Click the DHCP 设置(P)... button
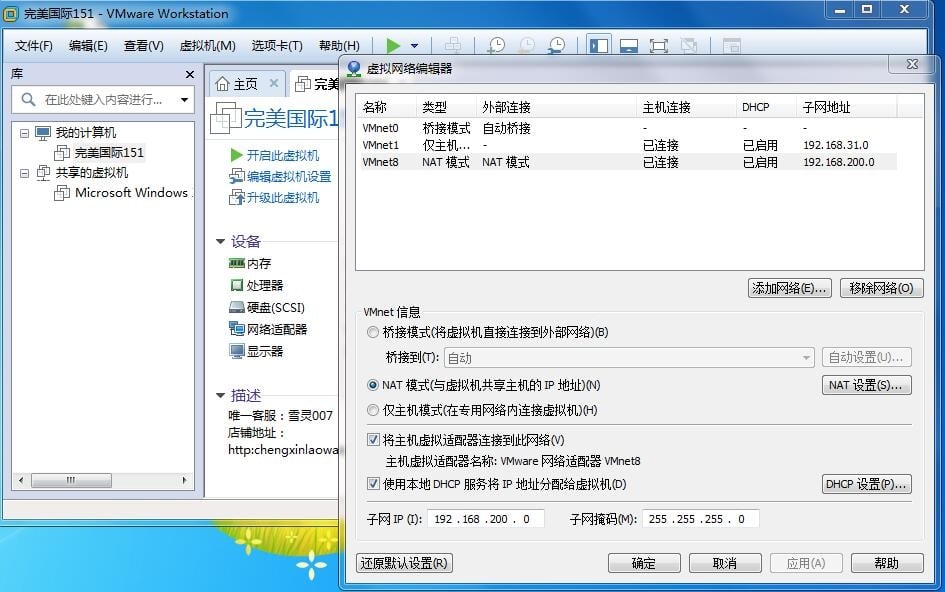945x592 pixels. click(866, 484)
